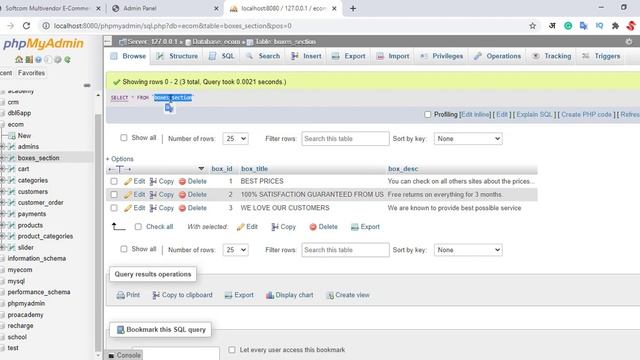Viewport: 640px width, 360px height.
Task: Open the bottom Number of rows dropdown
Action: (236, 250)
